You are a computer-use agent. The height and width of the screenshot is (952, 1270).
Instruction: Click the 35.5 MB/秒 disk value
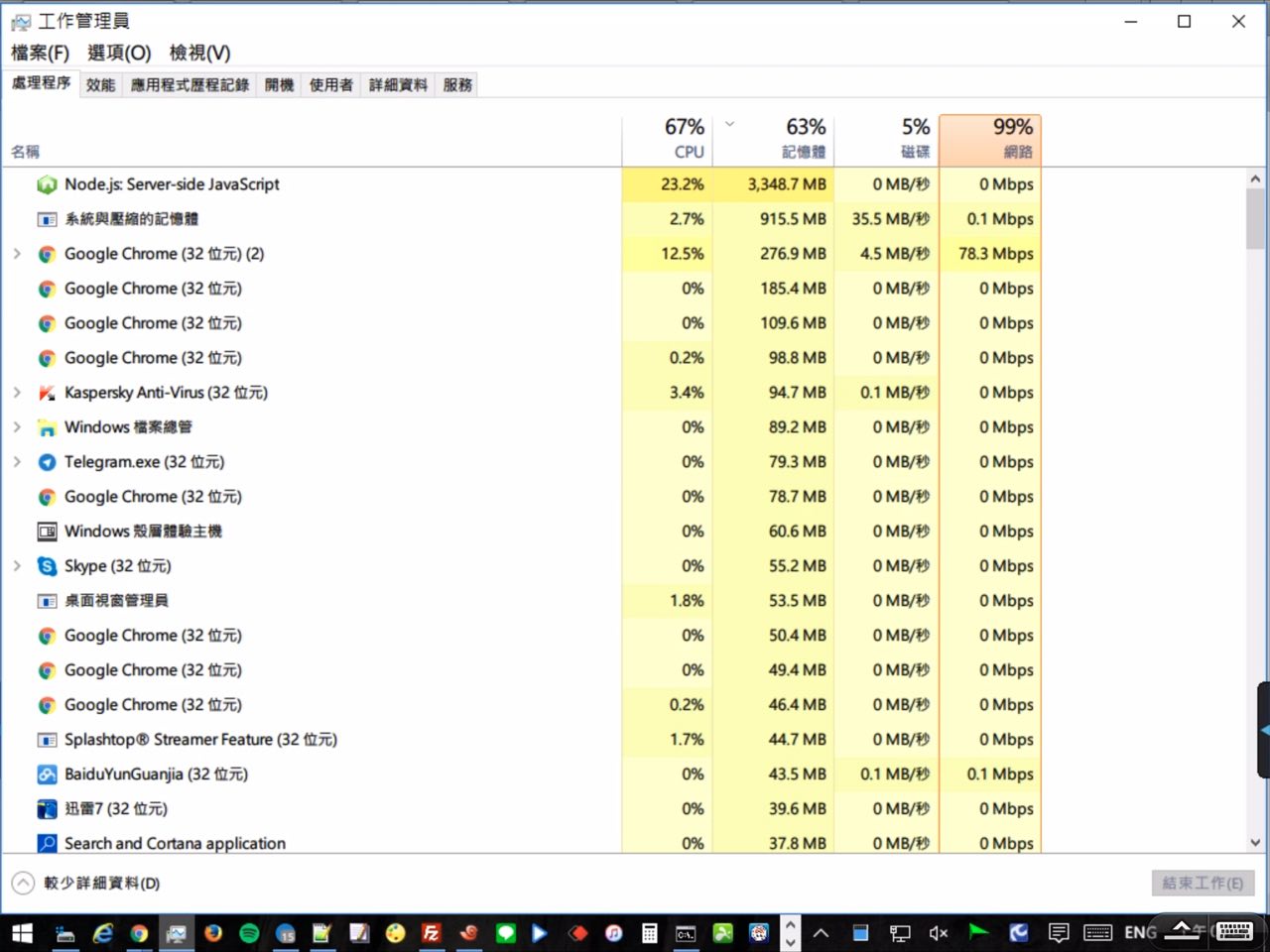pos(891,219)
